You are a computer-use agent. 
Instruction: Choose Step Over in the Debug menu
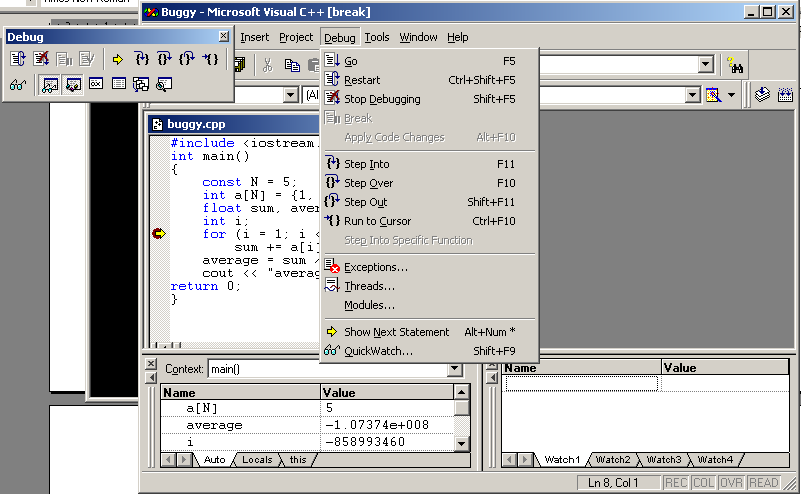pyautogui.click(x=429, y=183)
